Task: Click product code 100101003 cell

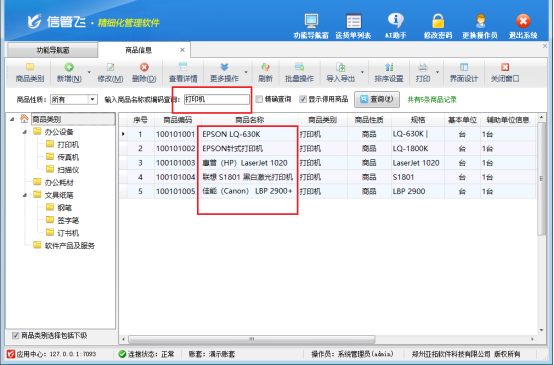Action: [x=176, y=163]
